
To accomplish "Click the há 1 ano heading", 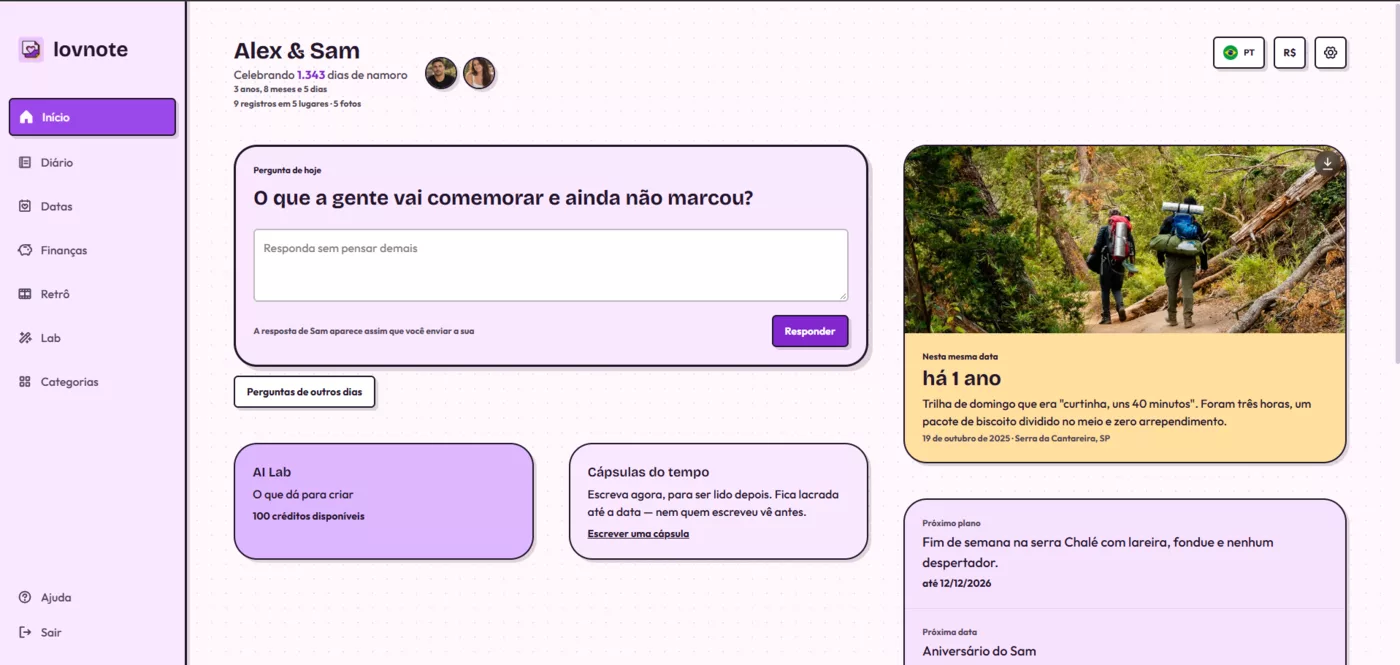I will [x=961, y=378].
